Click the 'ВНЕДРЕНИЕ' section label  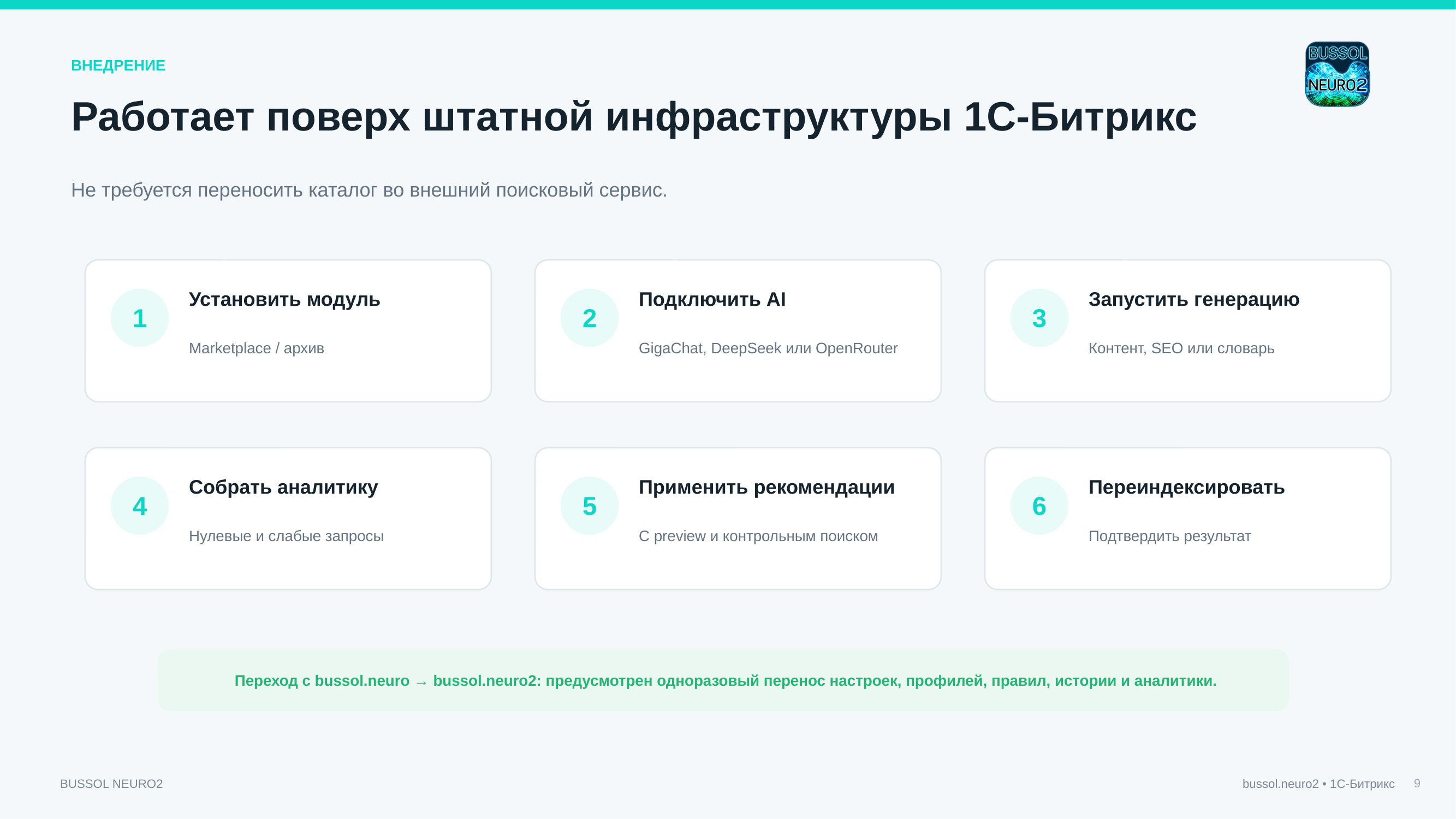(118, 66)
